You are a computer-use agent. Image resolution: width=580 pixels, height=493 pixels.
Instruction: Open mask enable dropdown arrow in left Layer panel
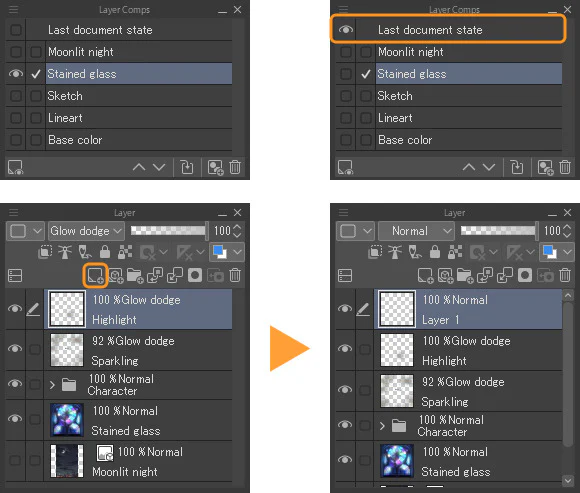[x=163, y=252]
